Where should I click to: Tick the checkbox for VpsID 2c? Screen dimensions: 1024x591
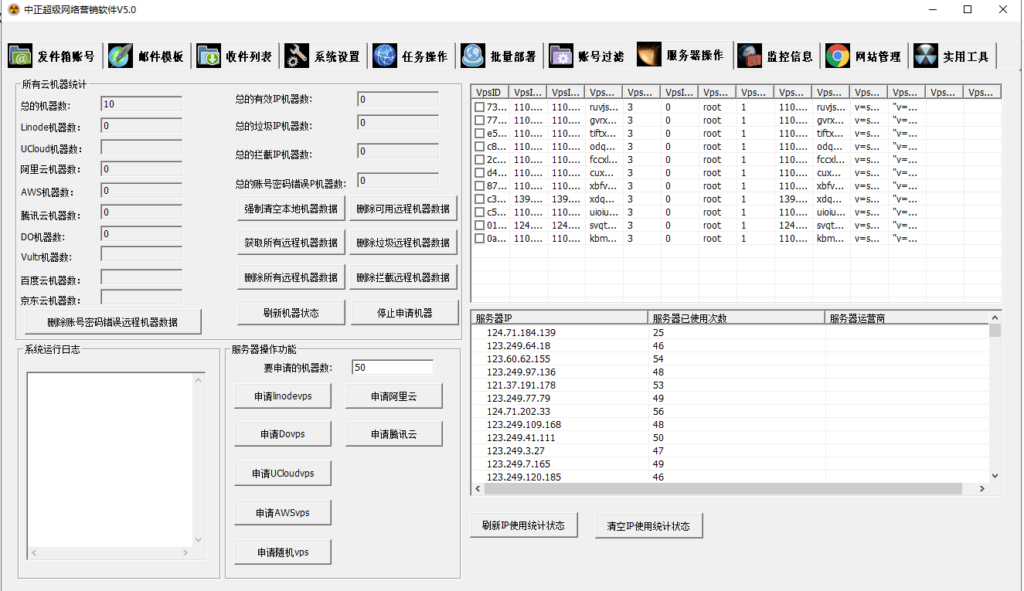tap(479, 159)
